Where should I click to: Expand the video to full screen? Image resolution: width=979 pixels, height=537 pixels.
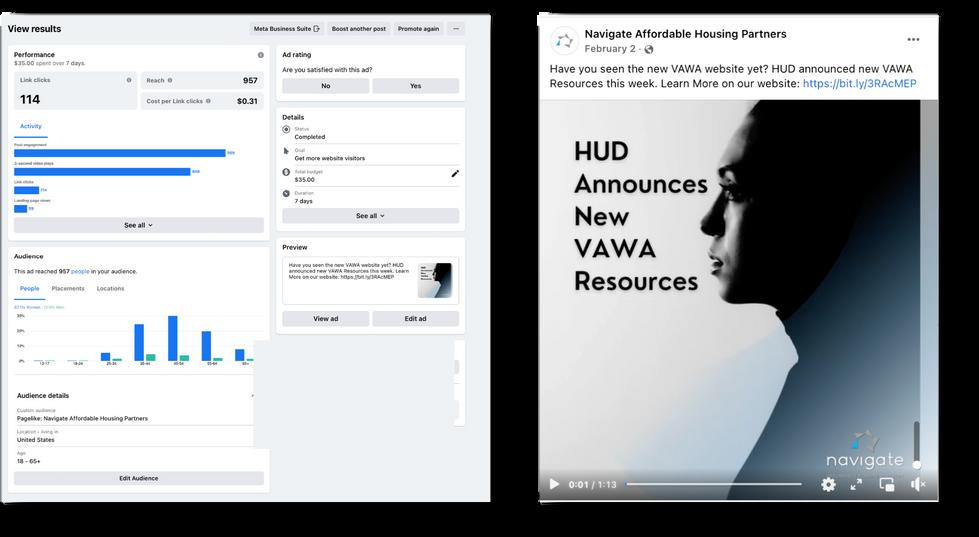(857, 484)
